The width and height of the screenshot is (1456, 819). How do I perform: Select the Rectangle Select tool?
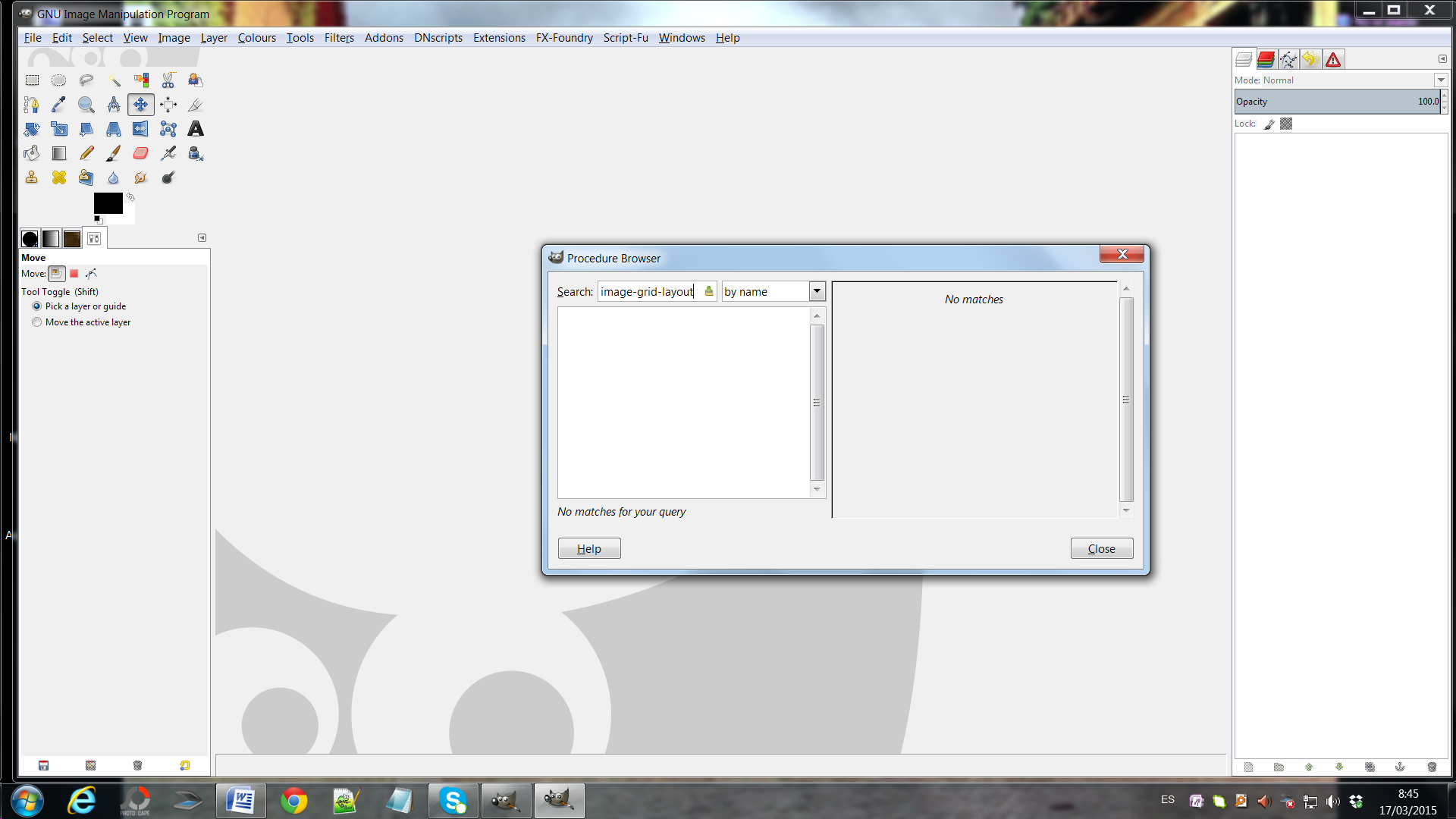(x=32, y=80)
